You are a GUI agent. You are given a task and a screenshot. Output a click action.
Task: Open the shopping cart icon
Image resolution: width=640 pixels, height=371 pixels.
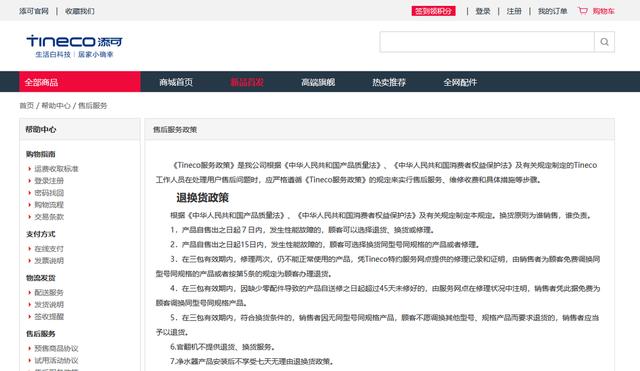tap(583, 11)
